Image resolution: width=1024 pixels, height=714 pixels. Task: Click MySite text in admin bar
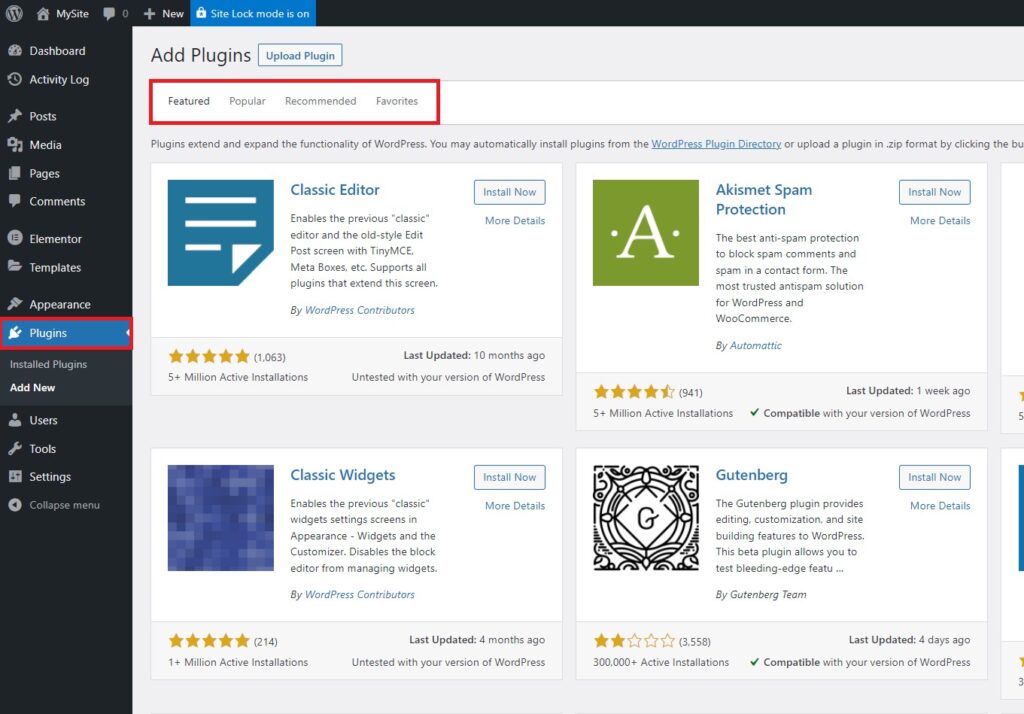[x=72, y=14]
